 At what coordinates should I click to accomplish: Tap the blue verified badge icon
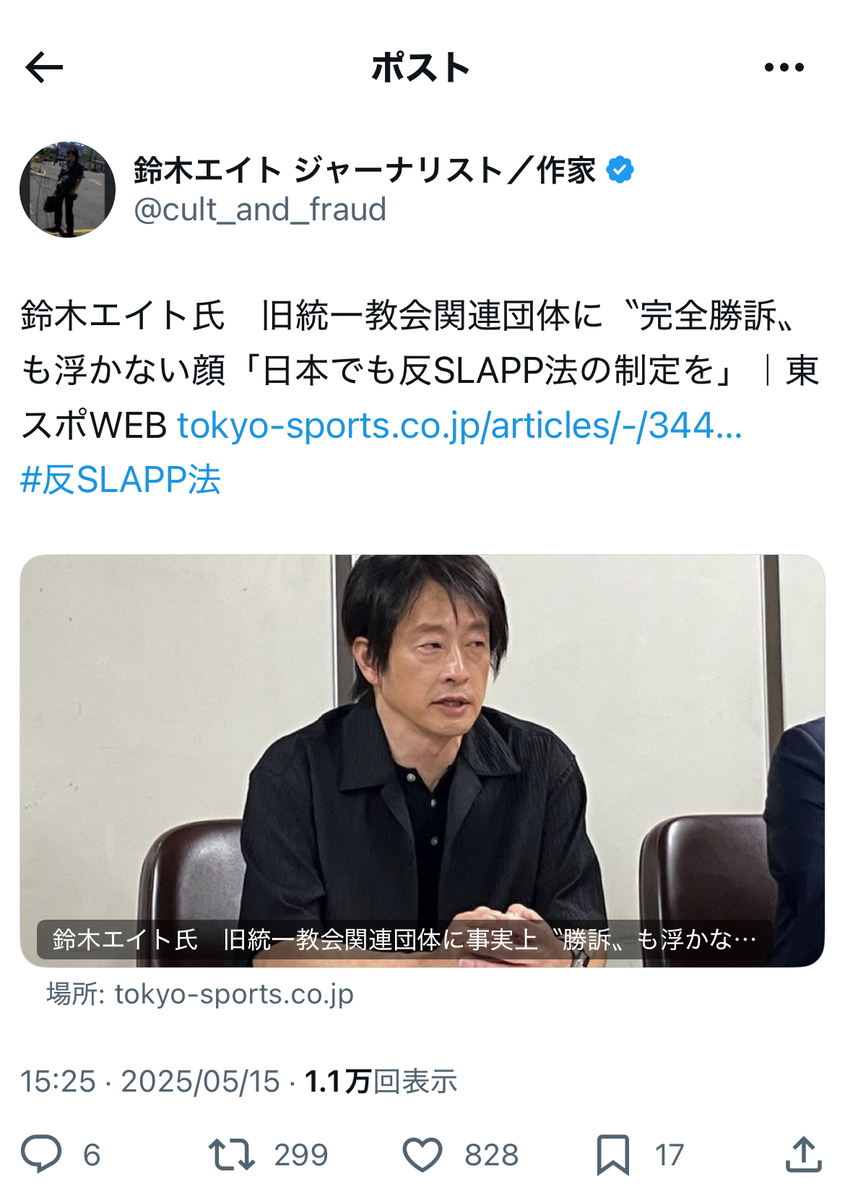[621, 171]
